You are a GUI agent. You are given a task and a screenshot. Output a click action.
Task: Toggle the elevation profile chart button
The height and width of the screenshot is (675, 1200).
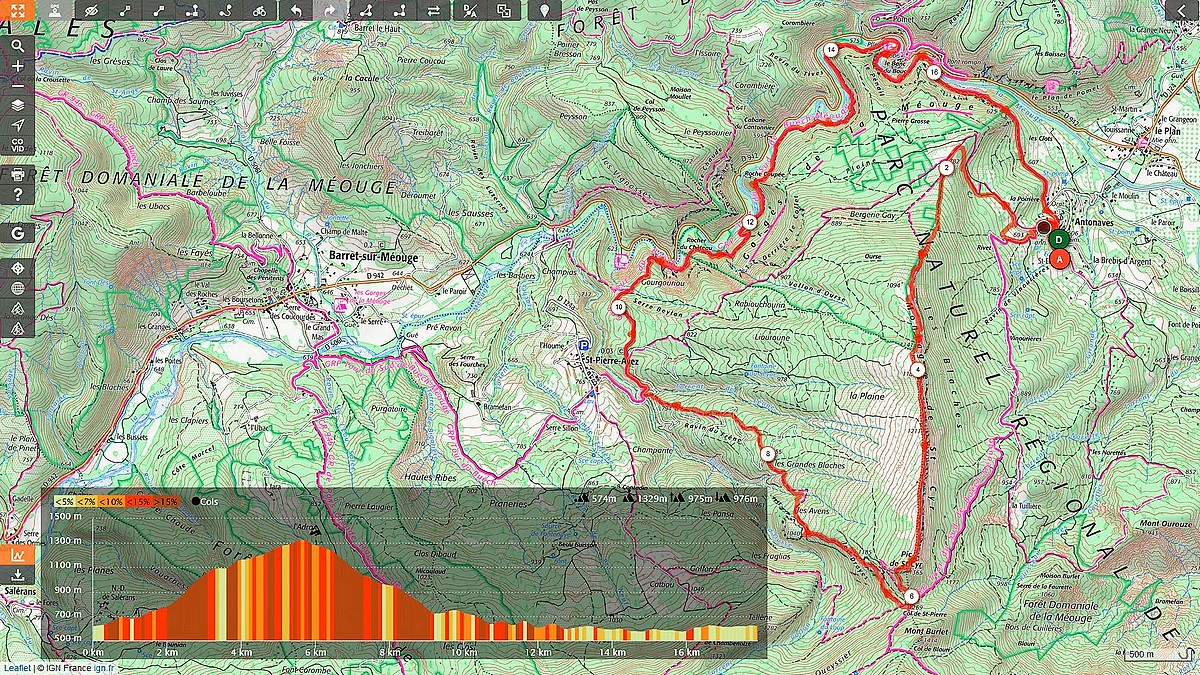[x=17, y=554]
